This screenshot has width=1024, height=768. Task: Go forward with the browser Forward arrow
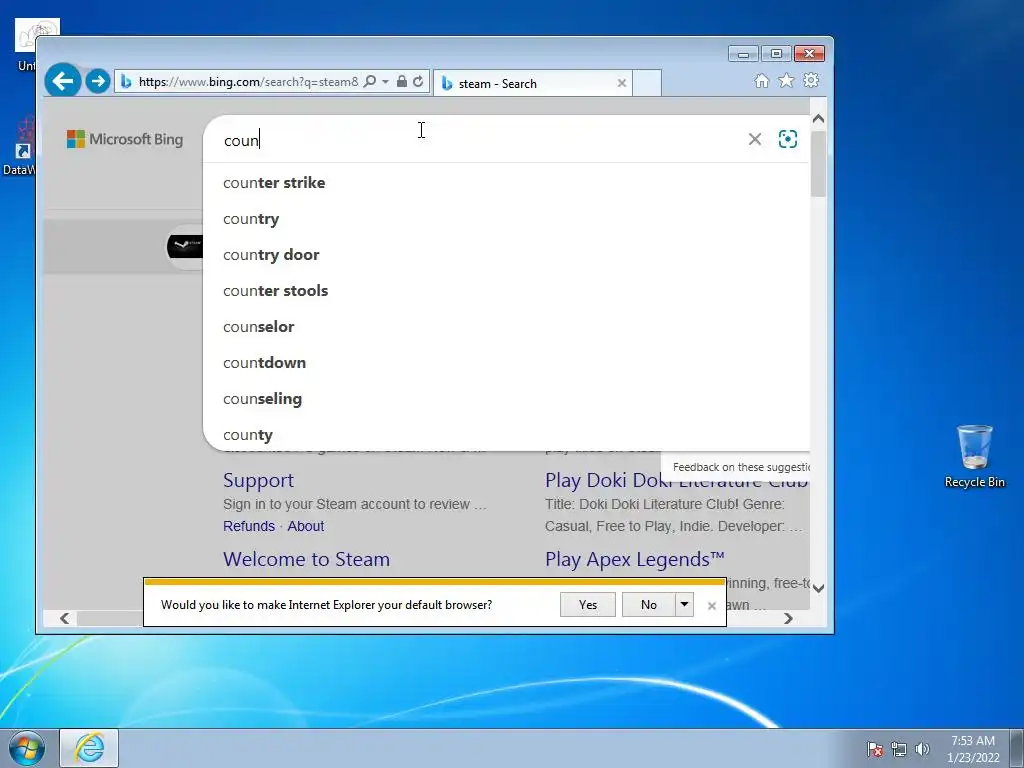[98, 81]
